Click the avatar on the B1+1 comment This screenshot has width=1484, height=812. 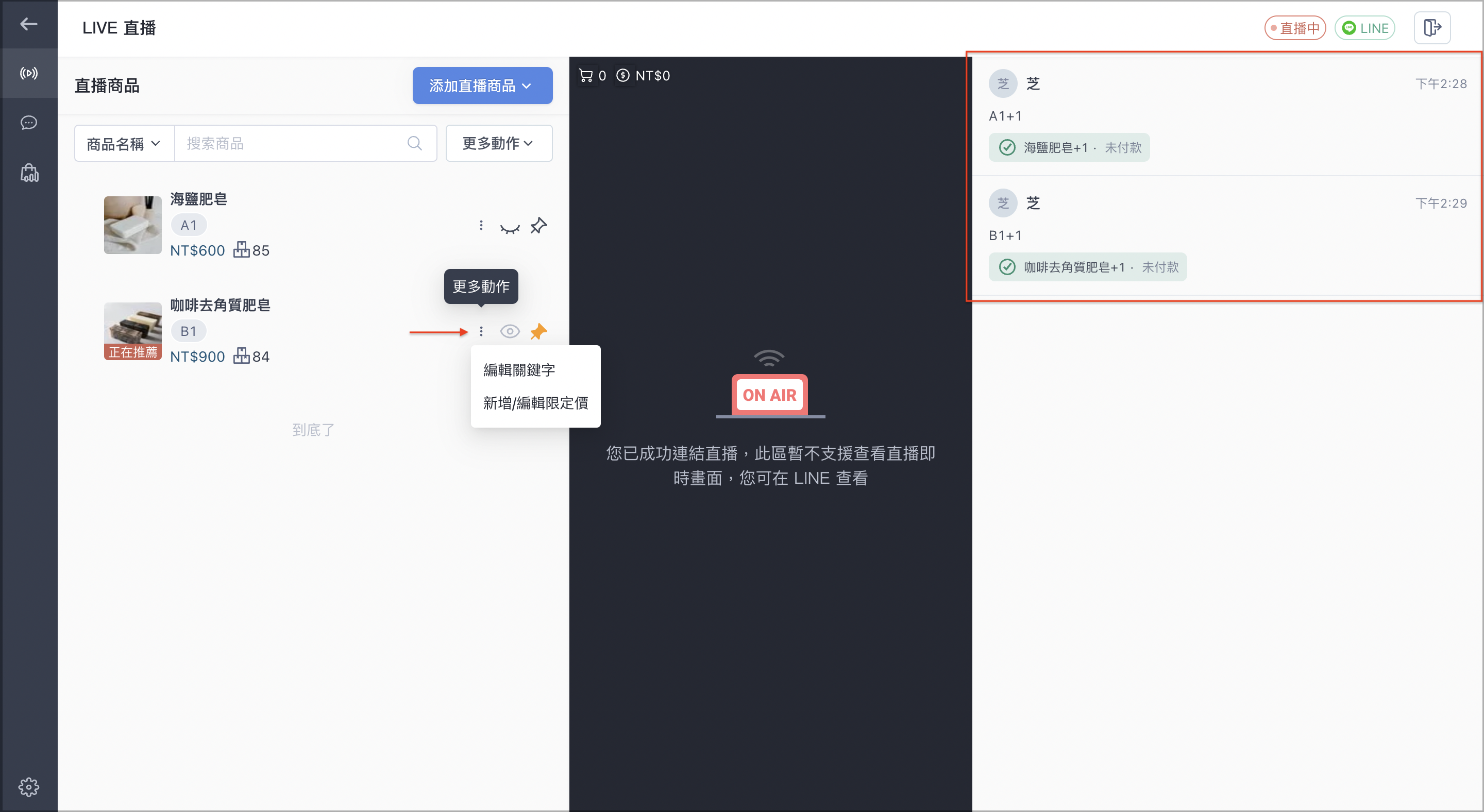pos(1003,204)
